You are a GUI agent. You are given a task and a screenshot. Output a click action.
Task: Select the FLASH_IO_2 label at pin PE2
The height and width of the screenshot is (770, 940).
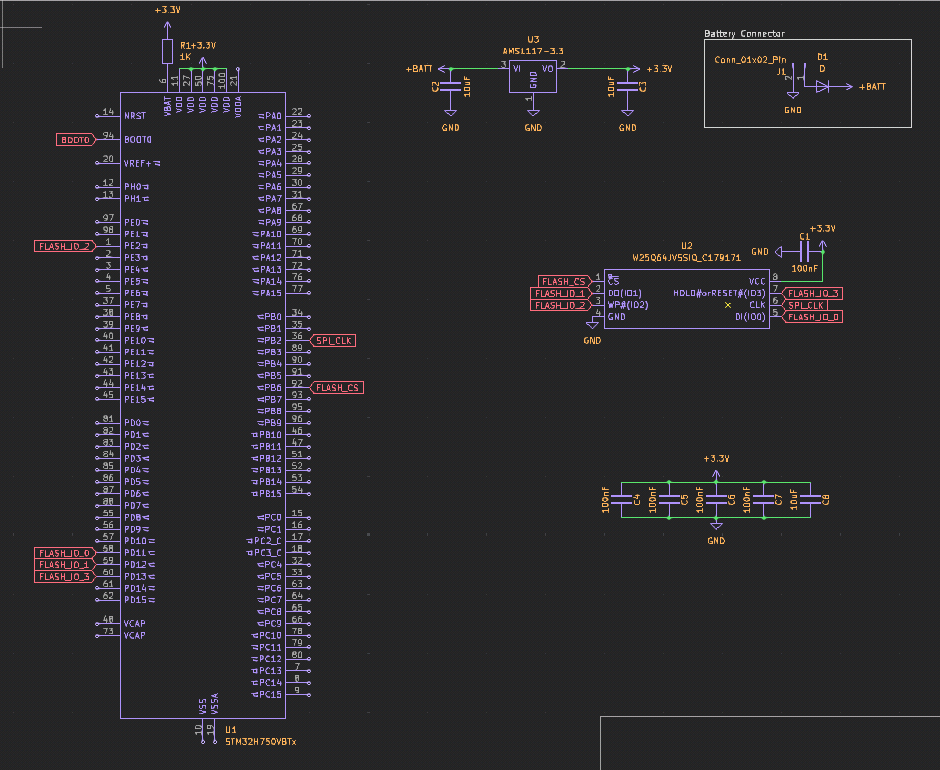tap(65, 246)
